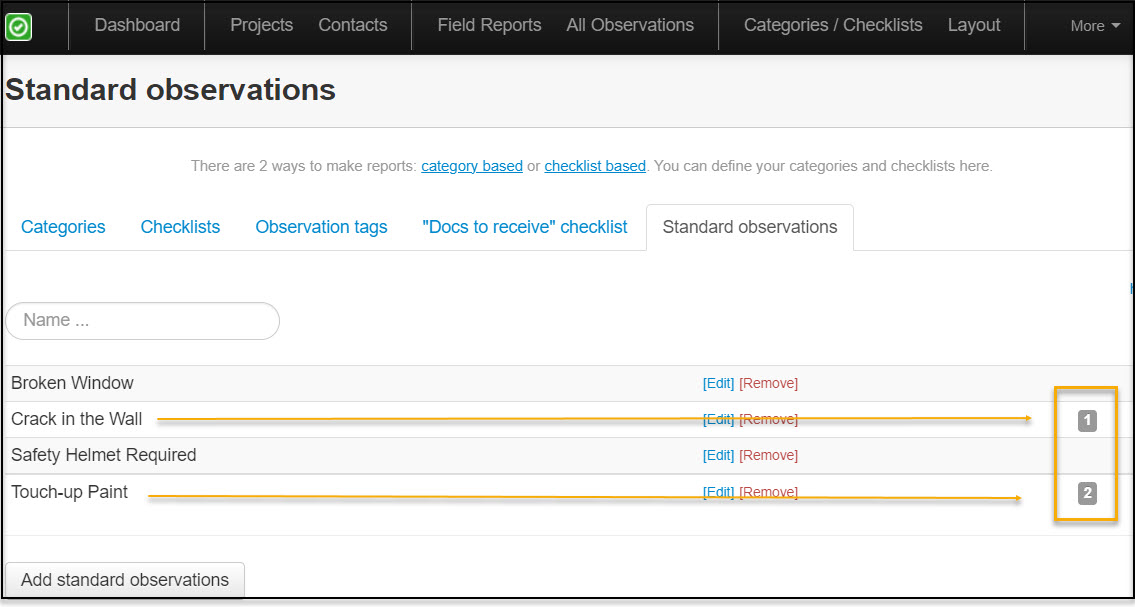The width and height of the screenshot is (1135, 607).
Task: Remove the Crack in the Wall observation
Action: point(768,419)
